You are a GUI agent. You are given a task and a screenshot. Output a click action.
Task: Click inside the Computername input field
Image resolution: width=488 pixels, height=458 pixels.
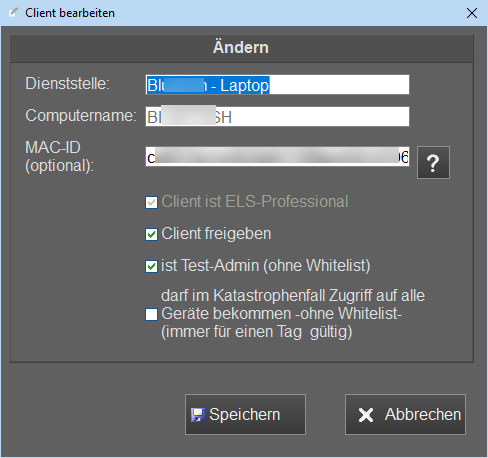pyautogui.click(x=277, y=116)
